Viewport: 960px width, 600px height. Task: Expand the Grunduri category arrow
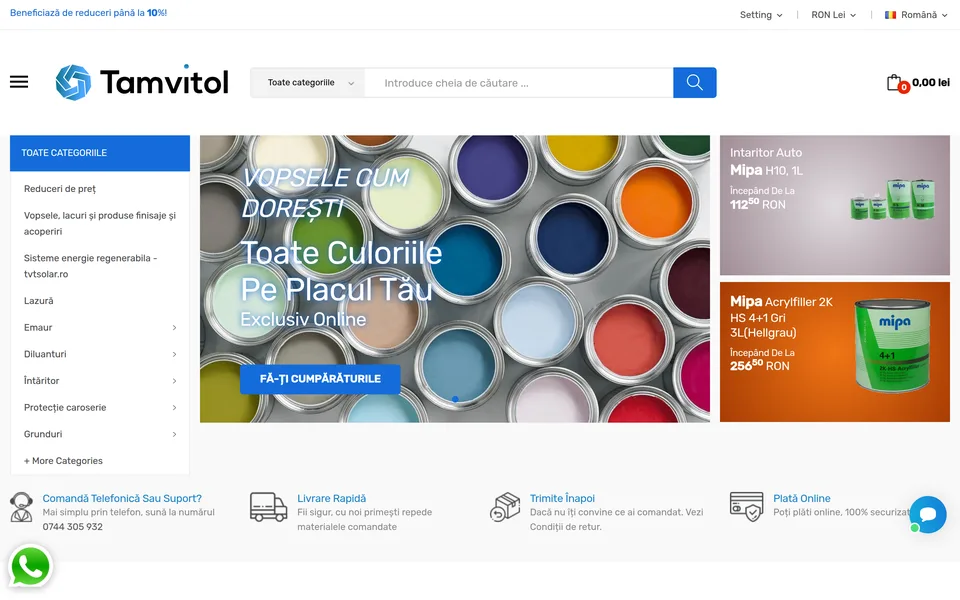click(174, 434)
